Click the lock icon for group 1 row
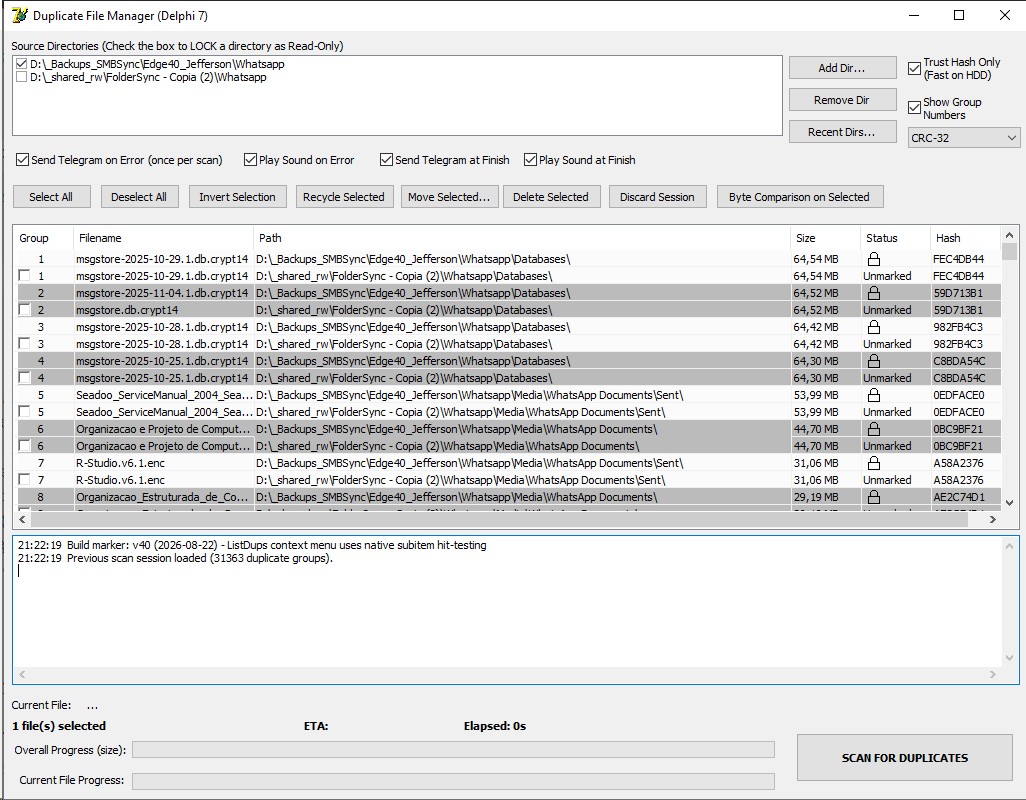Screen dimensions: 1026x800 874,259
